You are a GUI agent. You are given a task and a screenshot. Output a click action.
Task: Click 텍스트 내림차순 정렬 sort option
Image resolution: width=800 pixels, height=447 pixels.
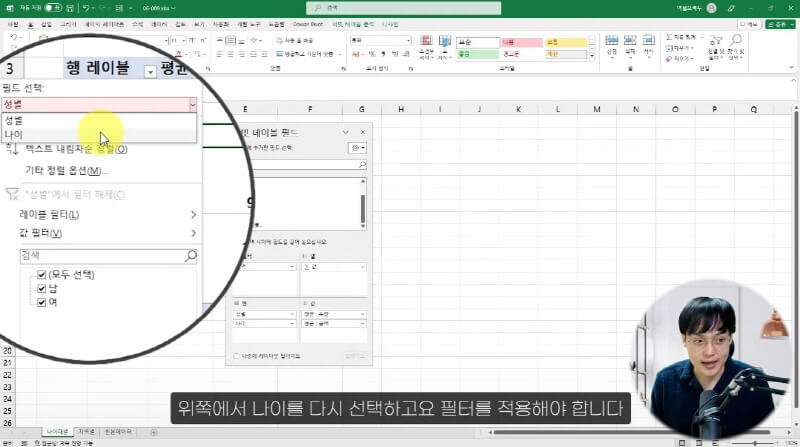[76, 150]
